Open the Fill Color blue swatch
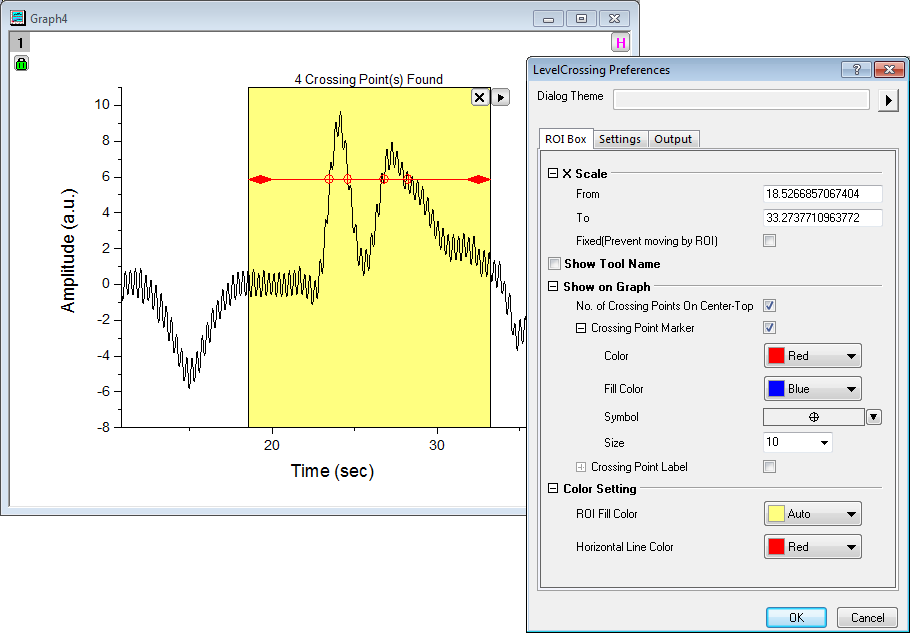 click(x=812, y=389)
